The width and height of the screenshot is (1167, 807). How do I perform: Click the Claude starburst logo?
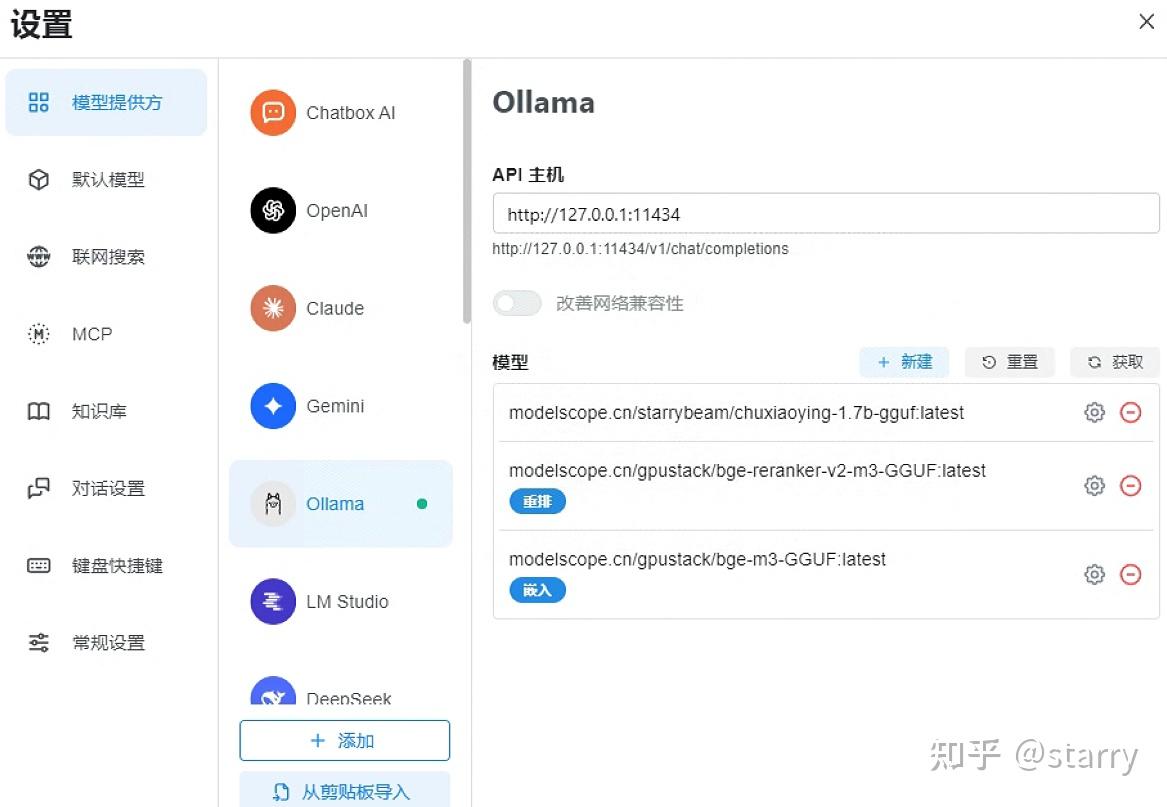point(273,308)
